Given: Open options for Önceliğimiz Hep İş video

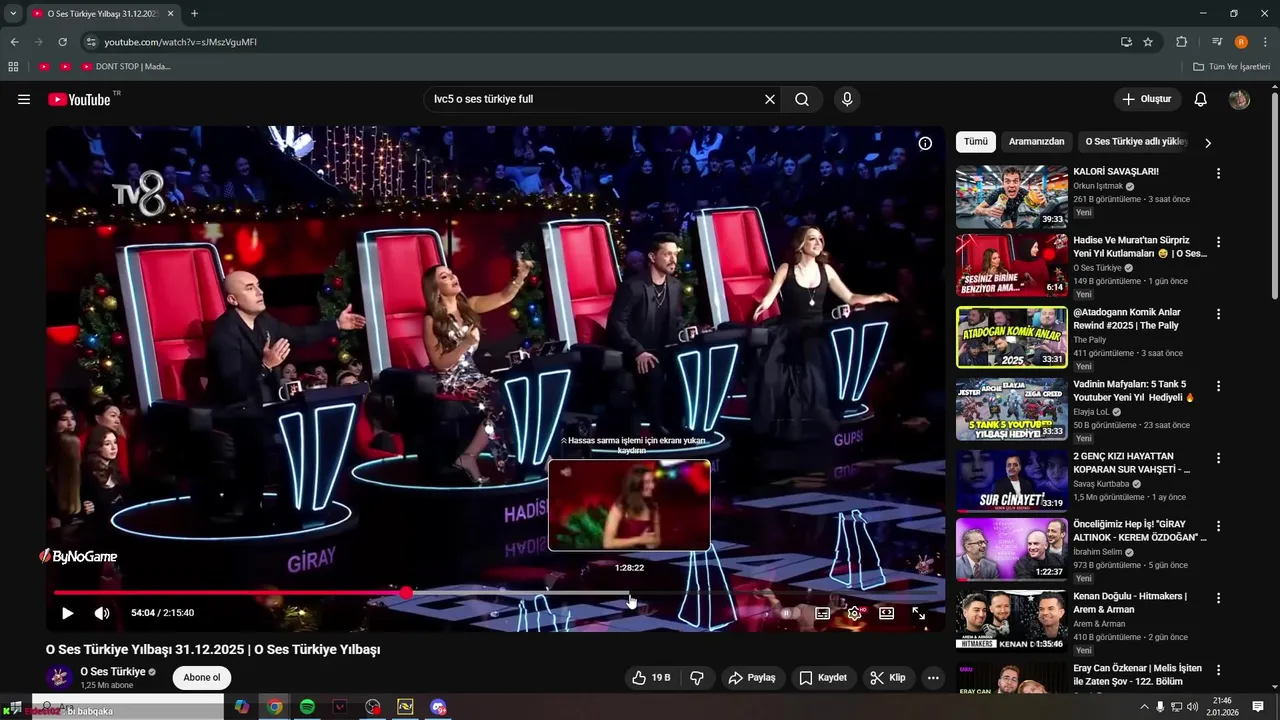Looking at the screenshot, I should pyautogui.click(x=1218, y=526).
